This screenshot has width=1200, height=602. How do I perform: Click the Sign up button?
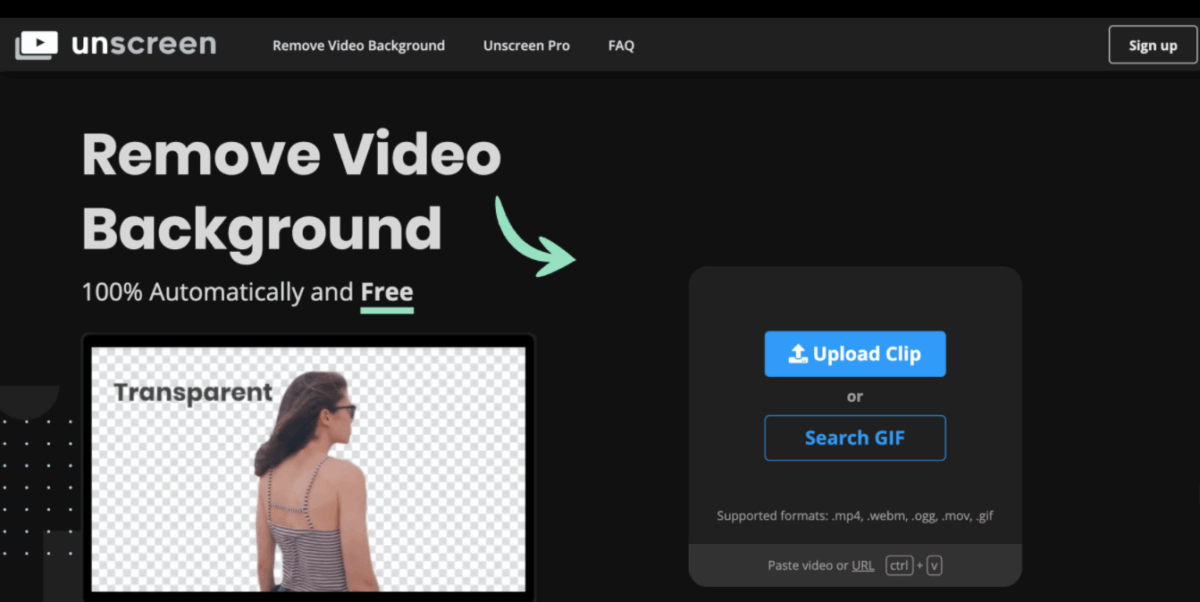1153,45
